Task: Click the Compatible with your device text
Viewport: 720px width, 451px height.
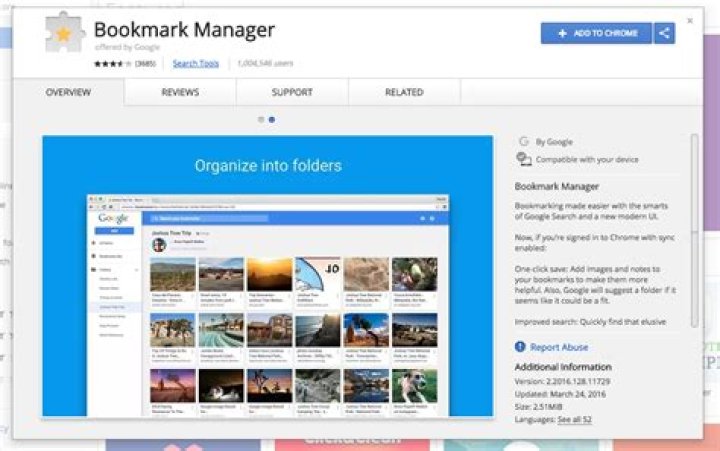Action: (x=587, y=159)
